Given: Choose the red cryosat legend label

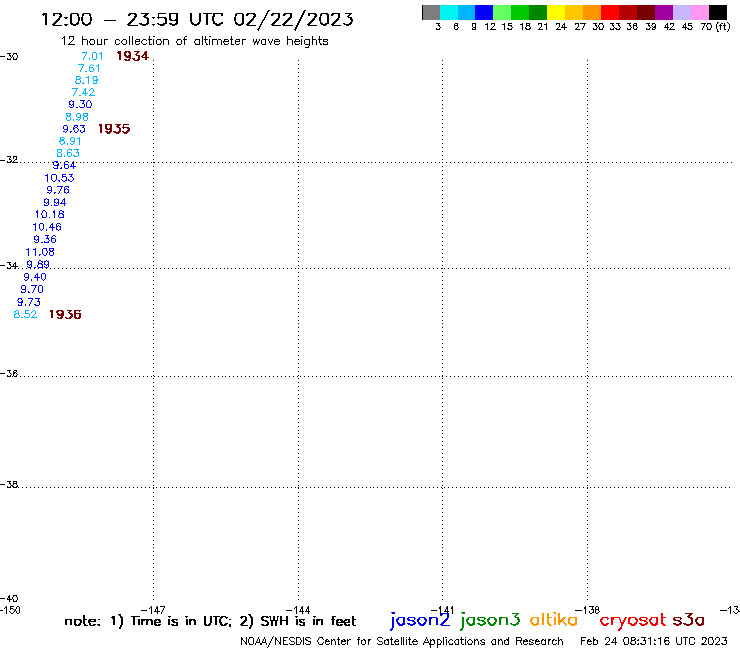Looking at the screenshot, I should [x=633, y=621].
